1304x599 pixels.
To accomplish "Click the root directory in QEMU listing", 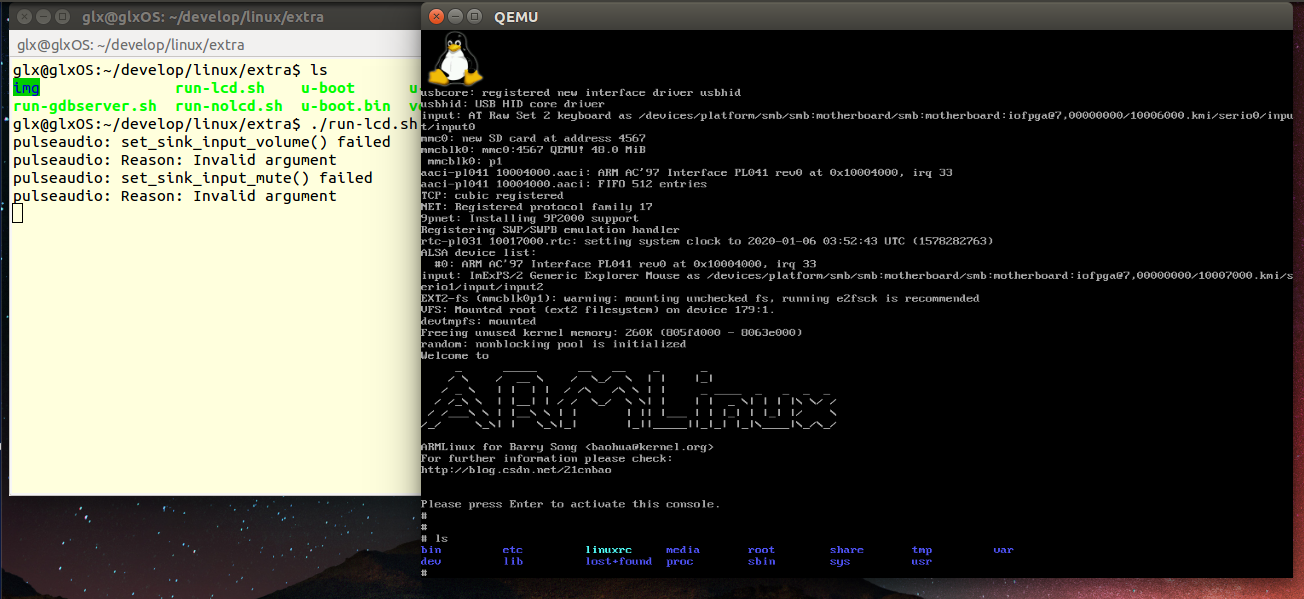I will [761, 550].
